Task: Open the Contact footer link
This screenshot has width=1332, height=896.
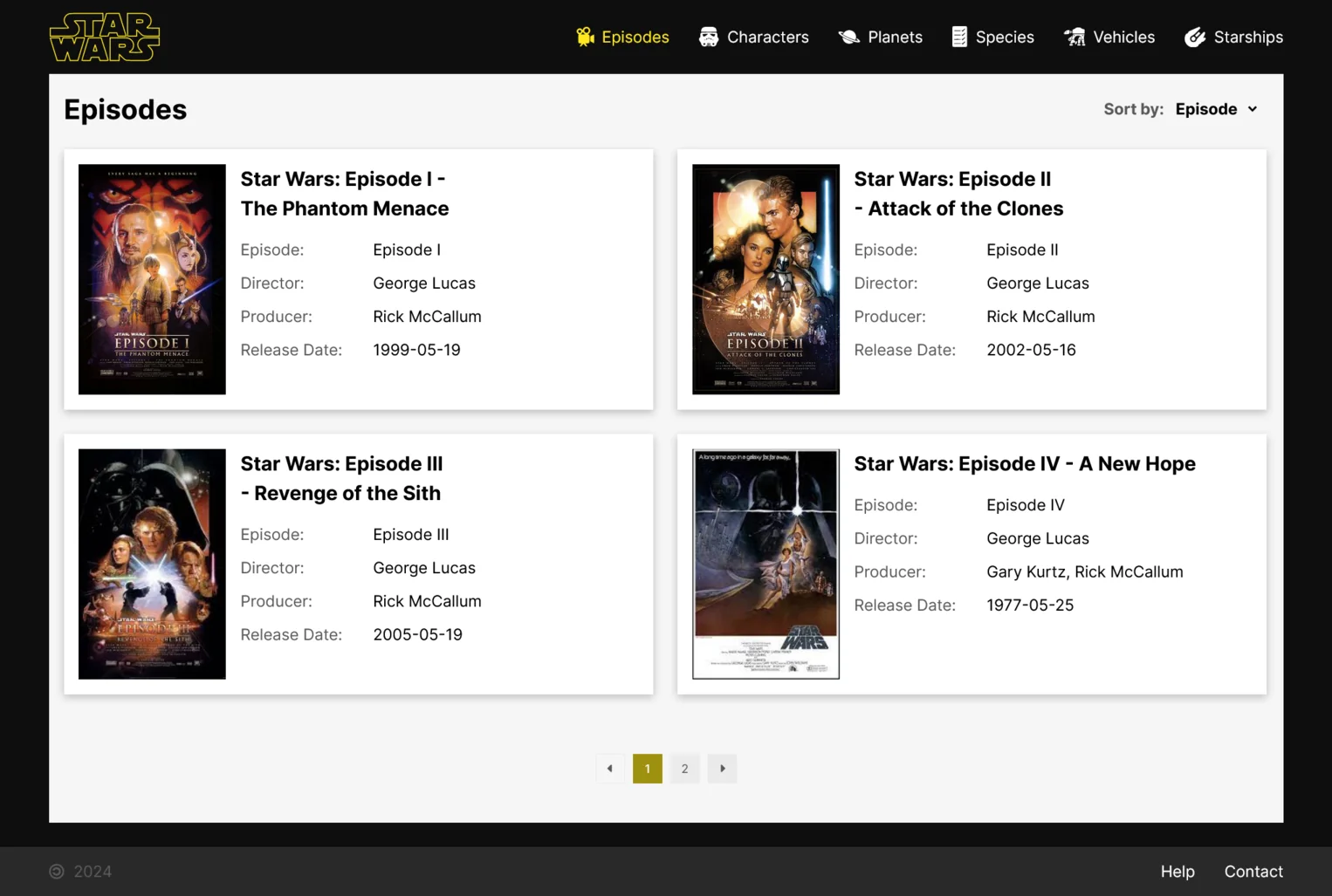Action: coord(1253,872)
